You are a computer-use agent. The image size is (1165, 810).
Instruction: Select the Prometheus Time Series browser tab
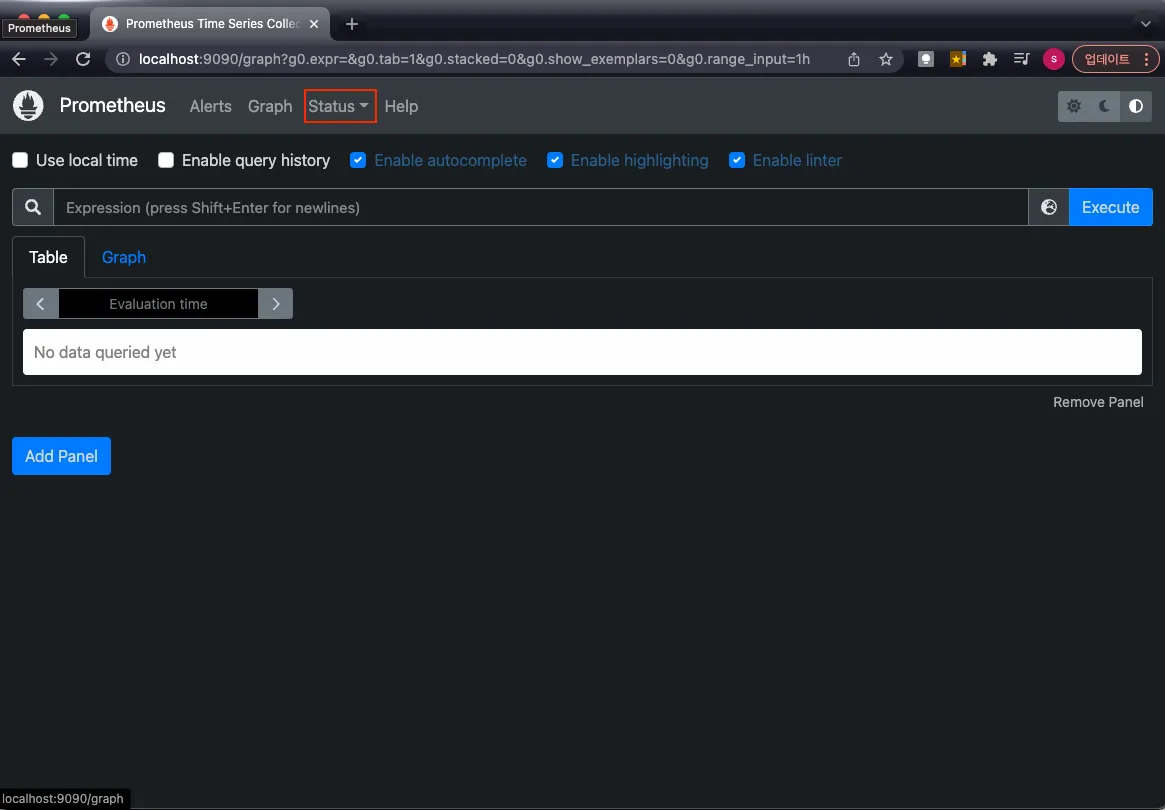tap(212, 24)
